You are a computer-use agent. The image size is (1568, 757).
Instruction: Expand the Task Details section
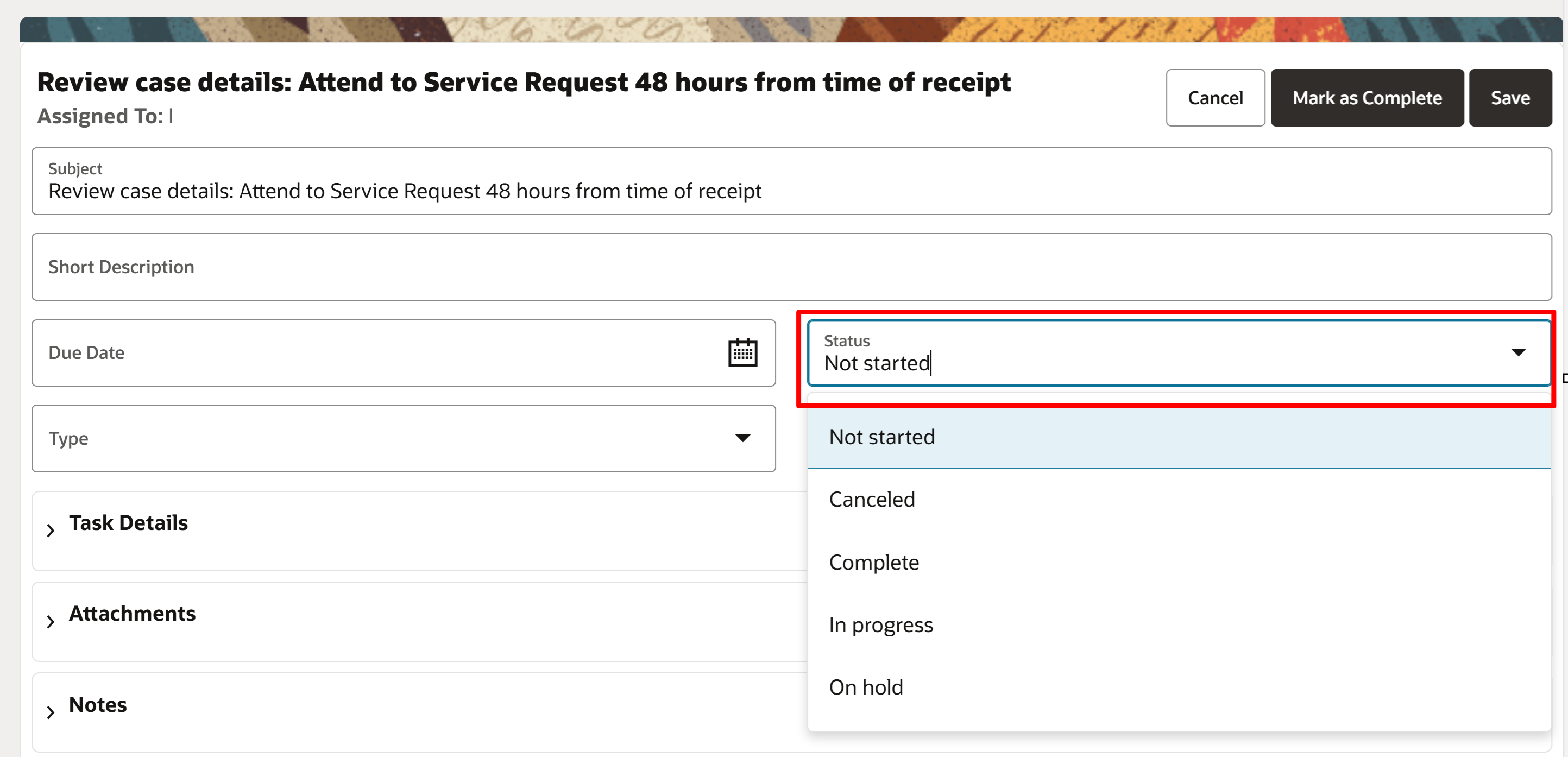[x=128, y=522]
